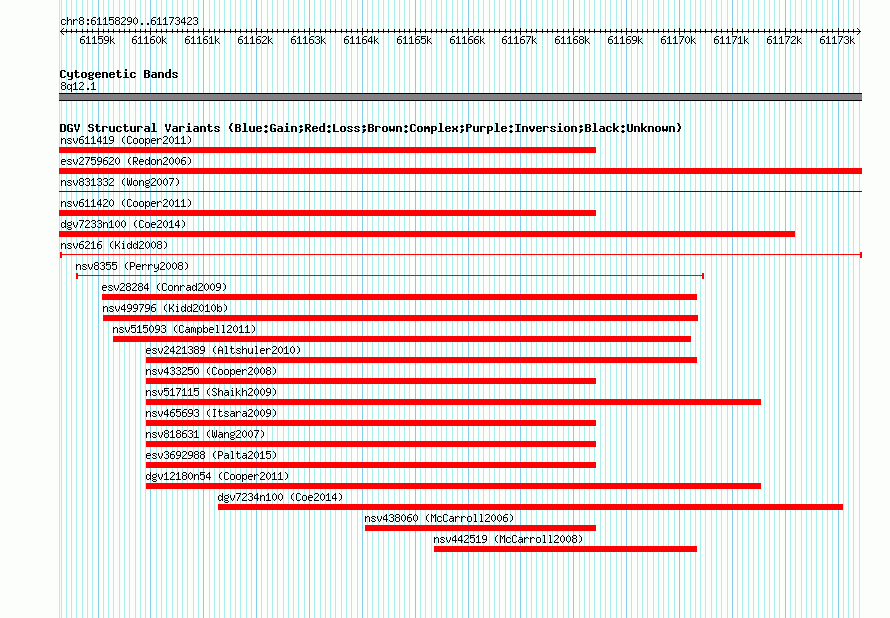This screenshot has height=618, width=890.
Task: Open nsv465693 (Itsara2009) label
Action: pyautogui.click(x=211, y=413)
